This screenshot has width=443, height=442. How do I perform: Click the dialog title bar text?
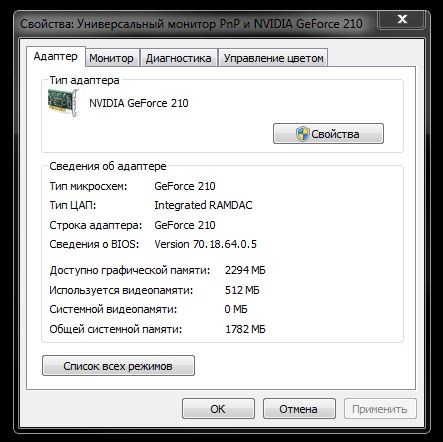point(191,24)
